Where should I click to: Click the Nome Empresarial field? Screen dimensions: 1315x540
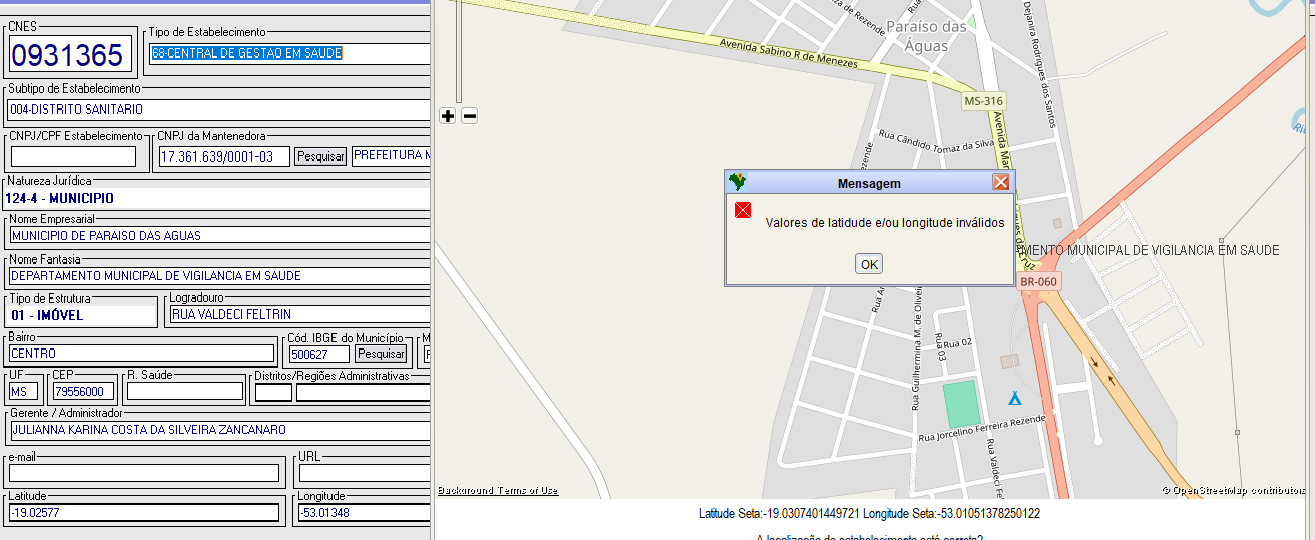click(219, 236)
